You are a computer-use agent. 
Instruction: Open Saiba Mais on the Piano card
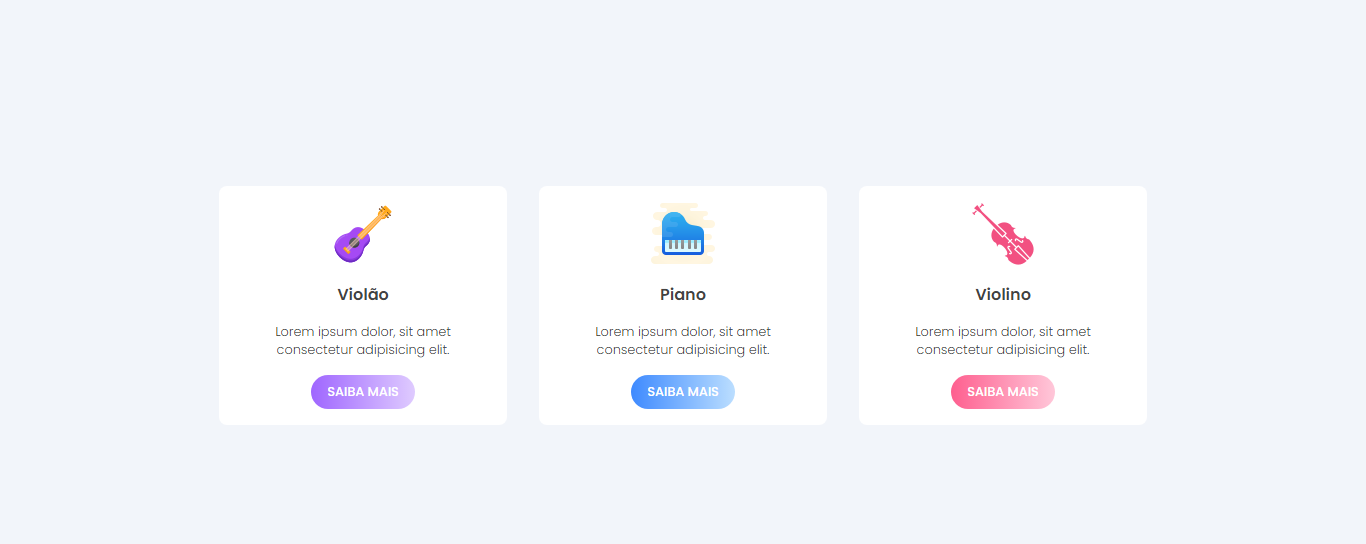pyautogui.click(x=683, y=392)
